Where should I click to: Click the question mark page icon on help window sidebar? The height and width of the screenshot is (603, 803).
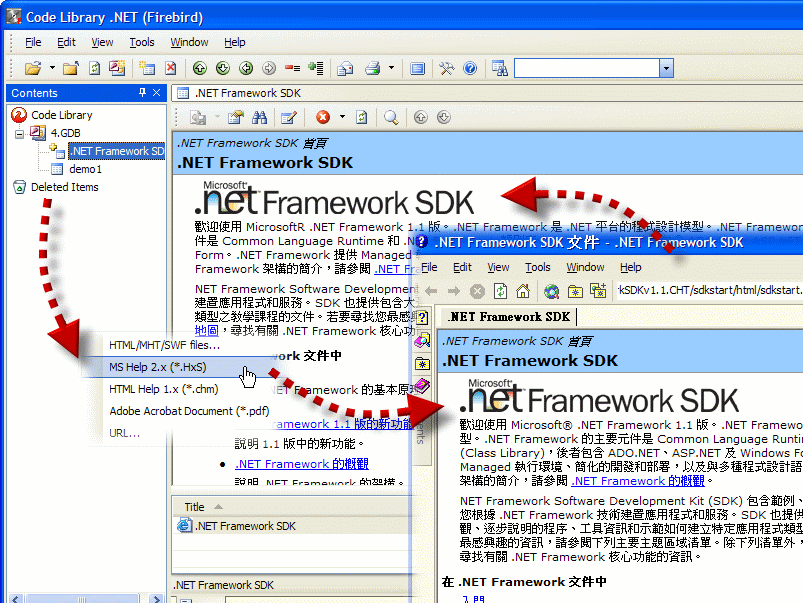pos(422,318)
